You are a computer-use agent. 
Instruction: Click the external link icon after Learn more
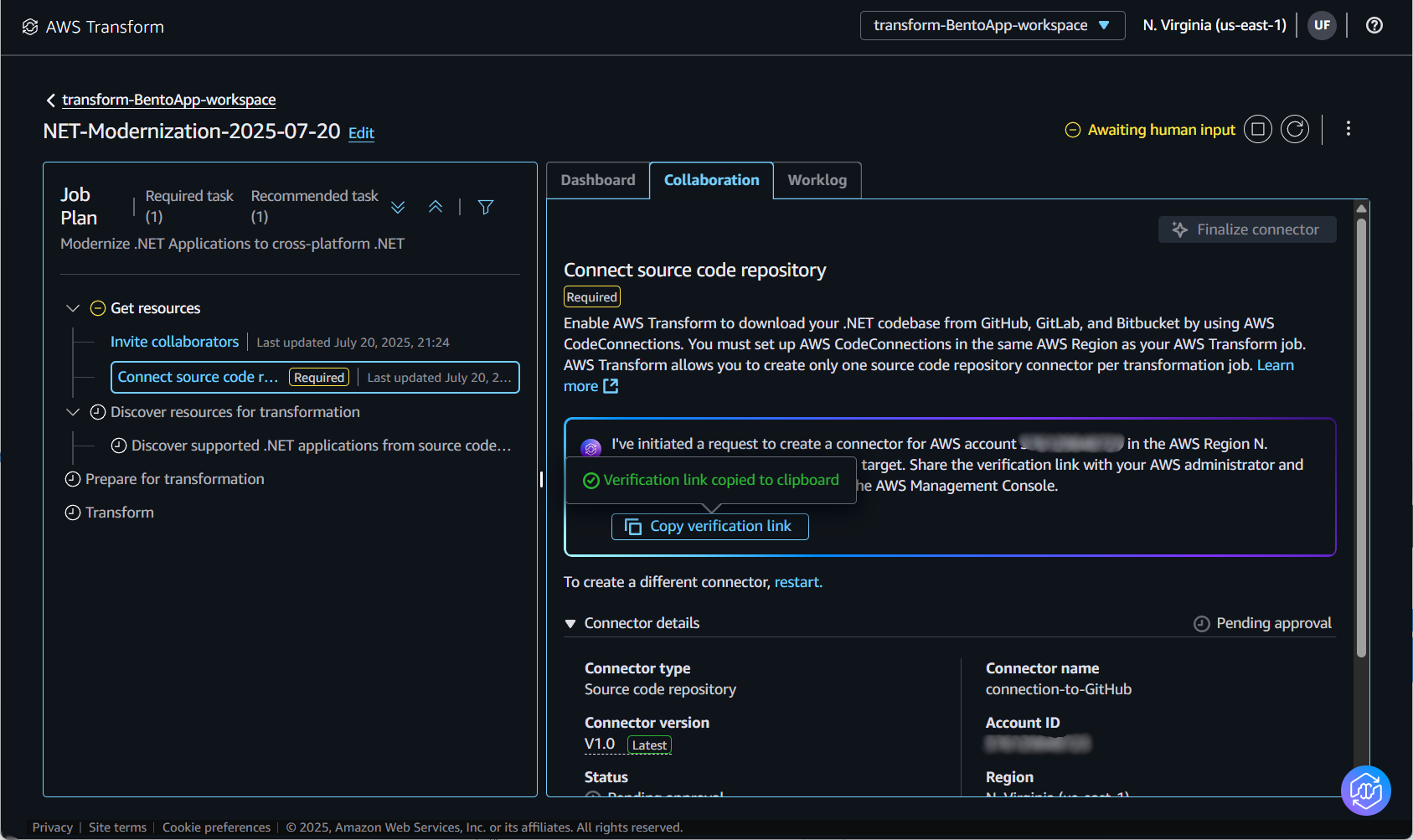tap(611, 386)
